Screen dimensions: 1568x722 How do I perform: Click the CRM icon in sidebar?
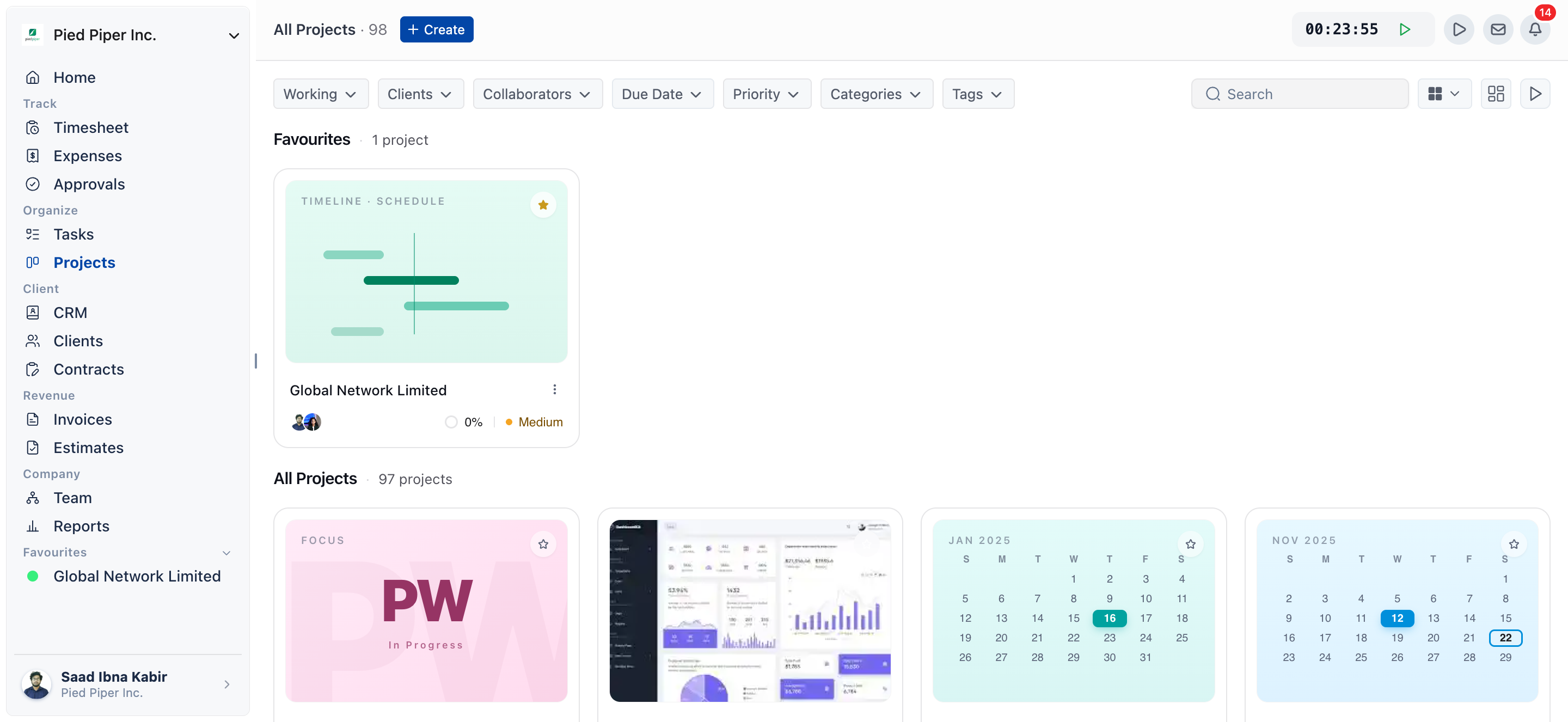coord(33,313)
